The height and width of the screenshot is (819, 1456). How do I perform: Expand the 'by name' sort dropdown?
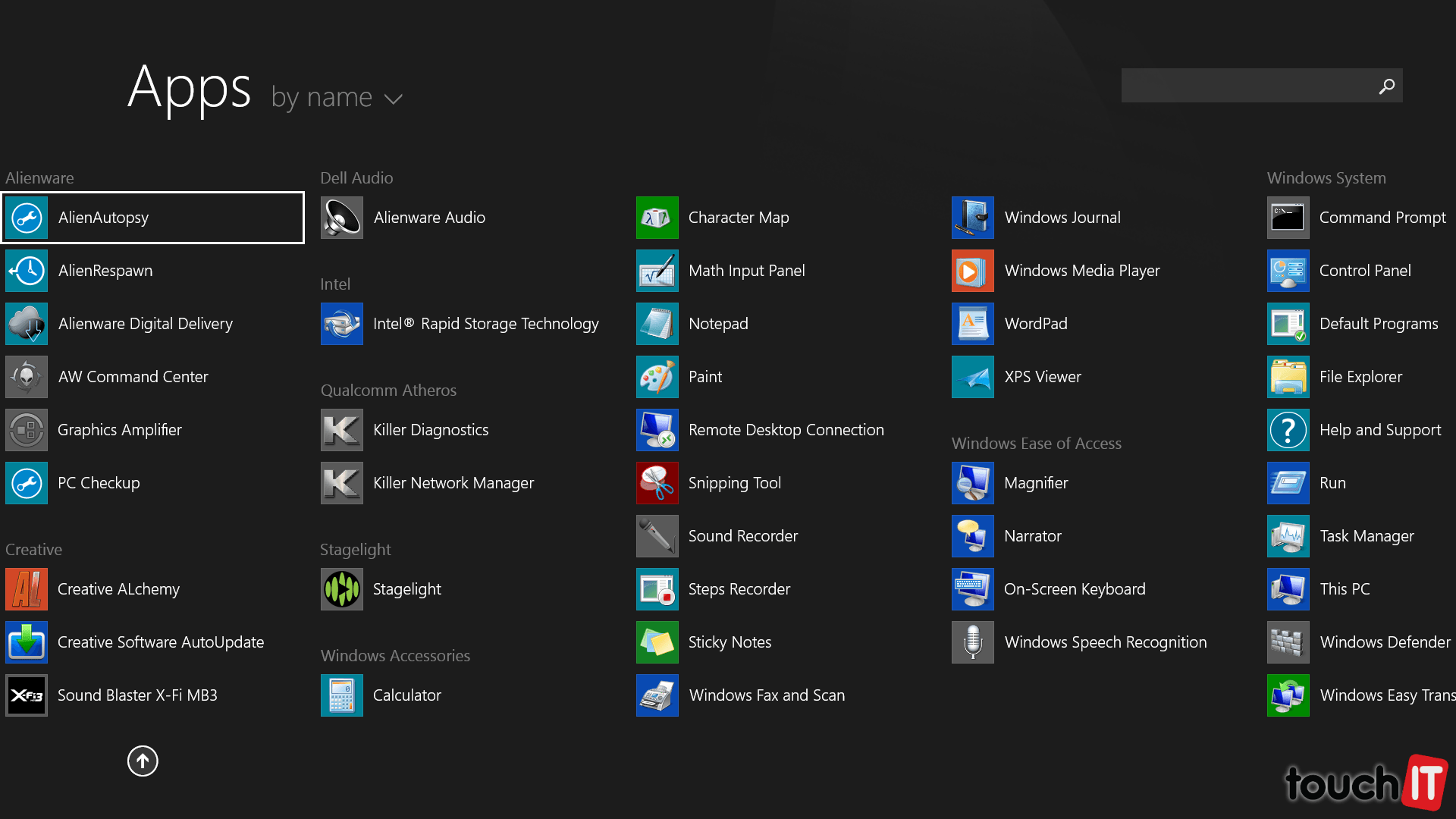tap(322, 98)
